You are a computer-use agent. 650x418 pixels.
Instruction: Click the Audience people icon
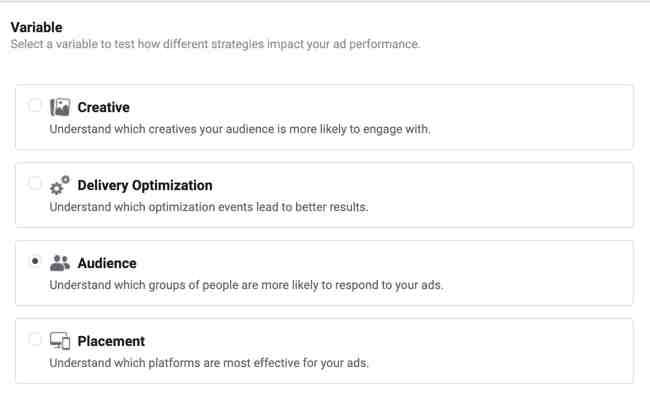coord(60,263)
